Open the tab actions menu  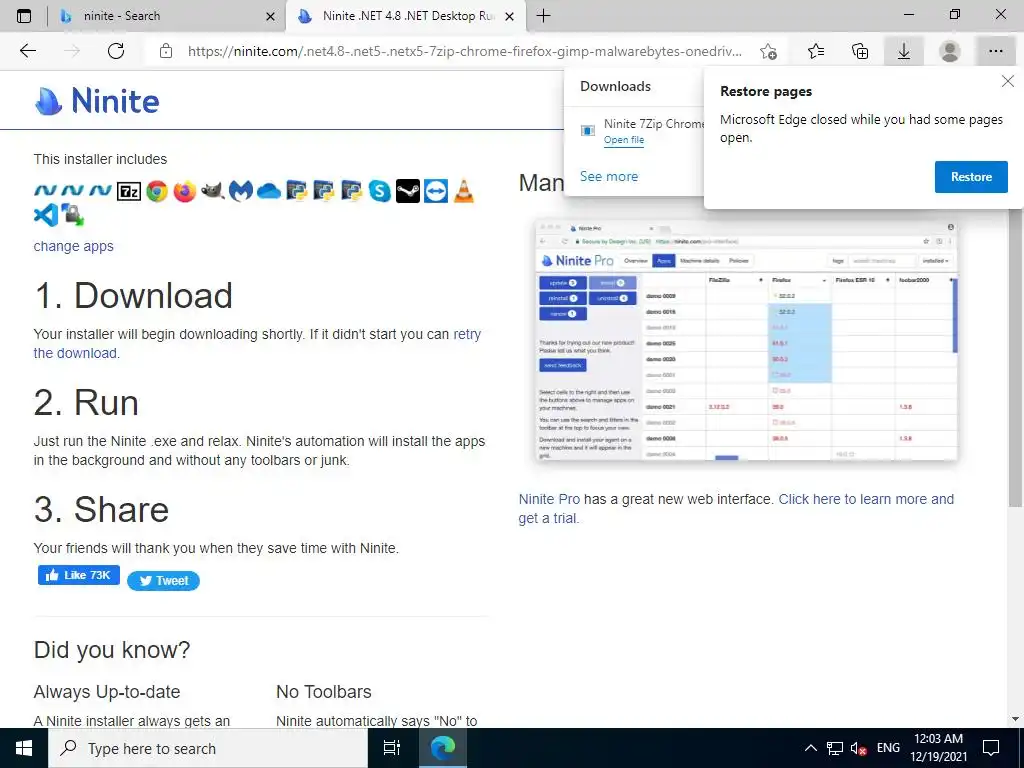click(24, 16)
